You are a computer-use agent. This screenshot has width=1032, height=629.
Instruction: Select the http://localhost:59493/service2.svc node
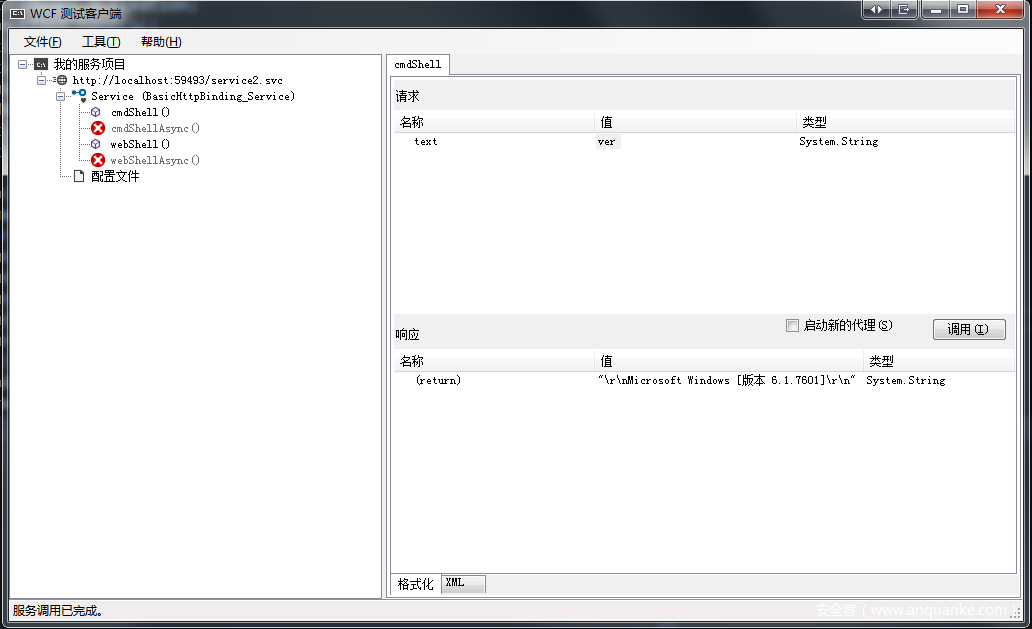tap(178, 80)
